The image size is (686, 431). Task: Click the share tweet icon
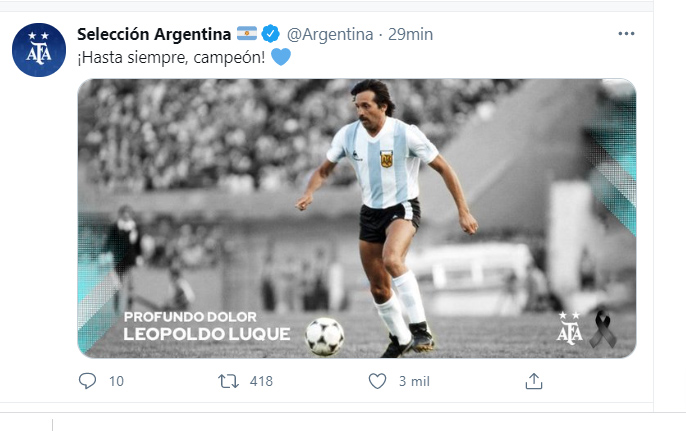point(534,381)
